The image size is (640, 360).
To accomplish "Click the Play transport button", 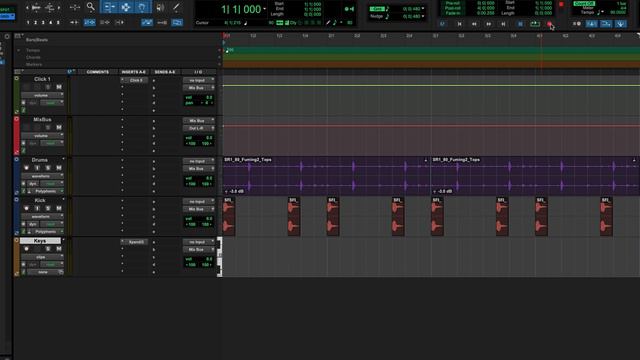I will click(x=535, y=24).
